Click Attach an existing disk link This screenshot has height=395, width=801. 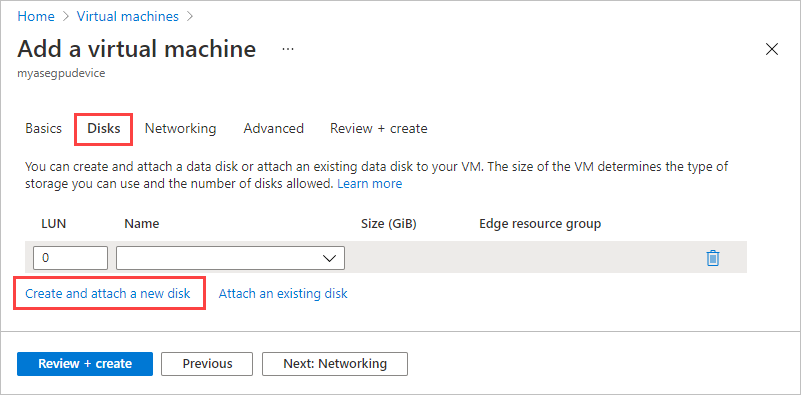point(283,293)
